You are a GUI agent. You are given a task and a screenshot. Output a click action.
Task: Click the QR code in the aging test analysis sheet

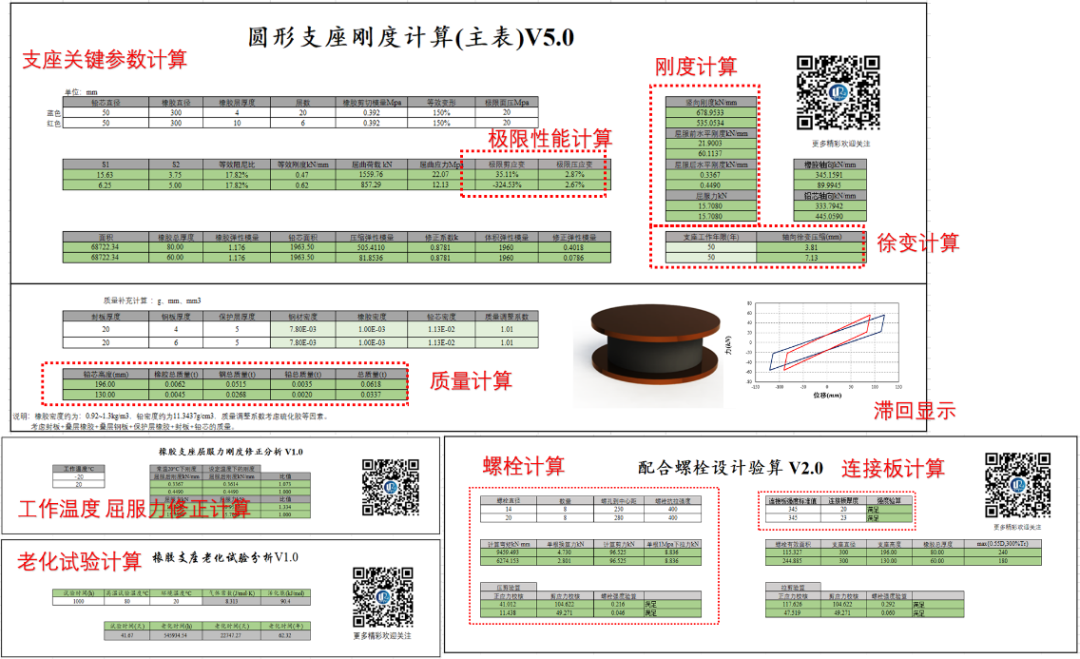382,596
